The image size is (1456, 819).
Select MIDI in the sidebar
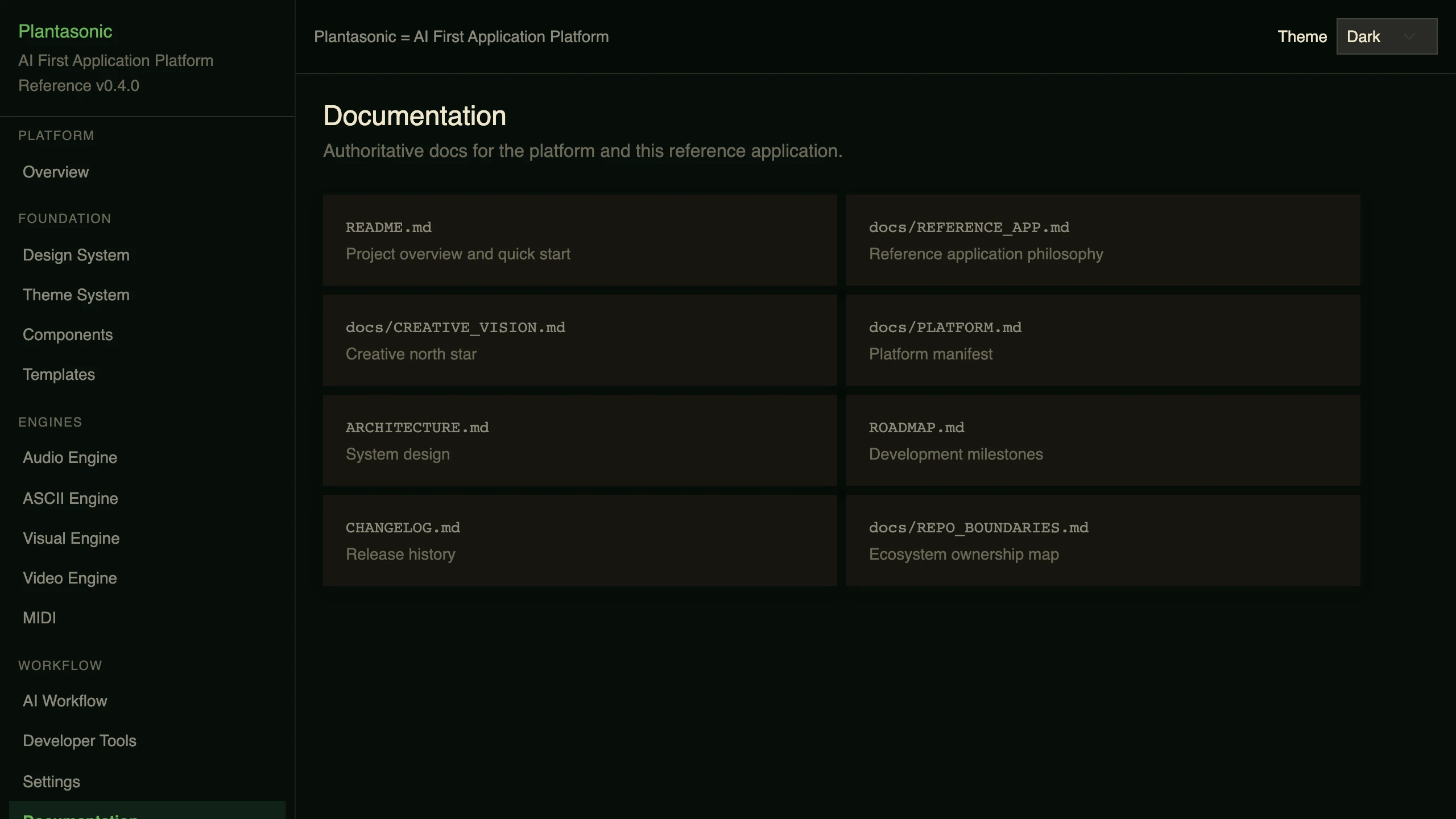pyautogui.click(x=147, y=618)
